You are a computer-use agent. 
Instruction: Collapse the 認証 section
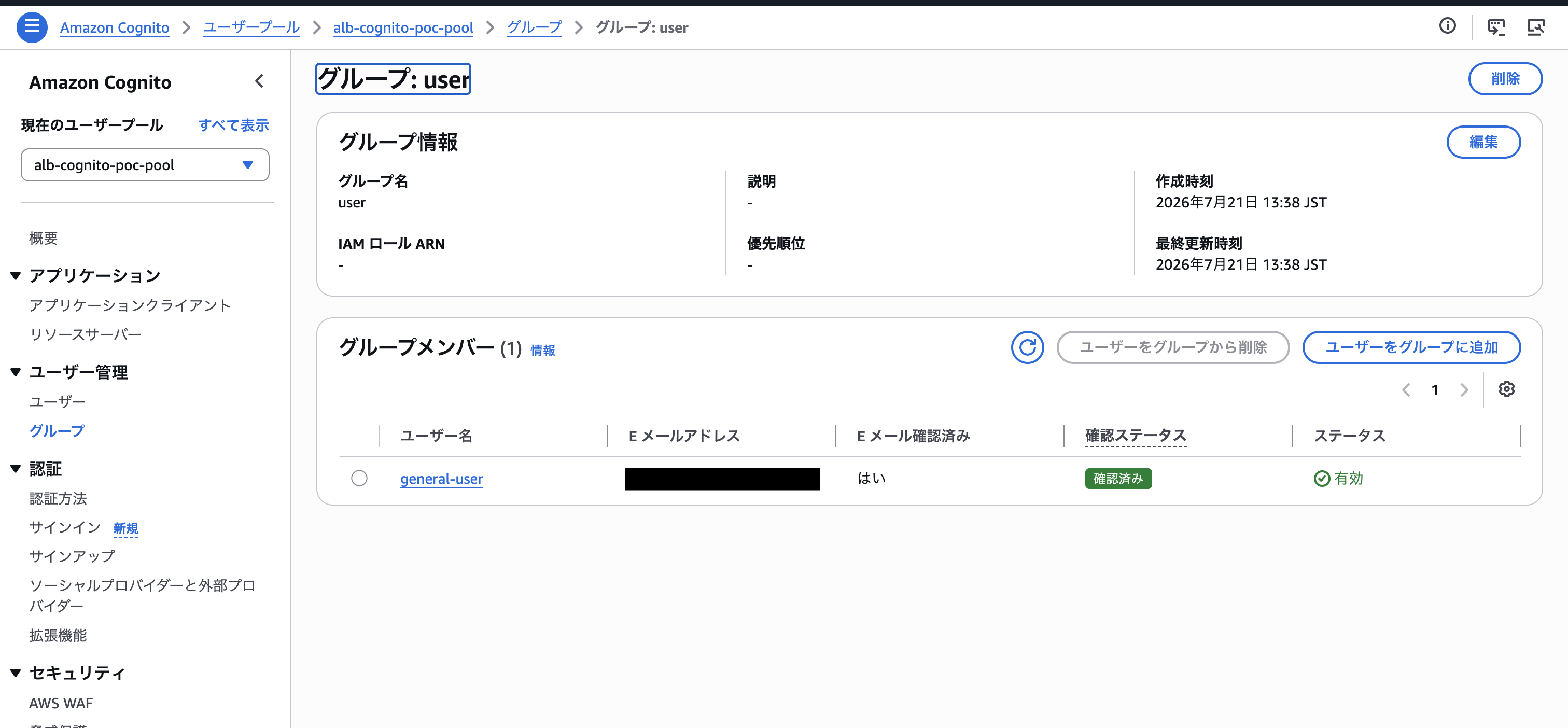(x=16, y=469)
